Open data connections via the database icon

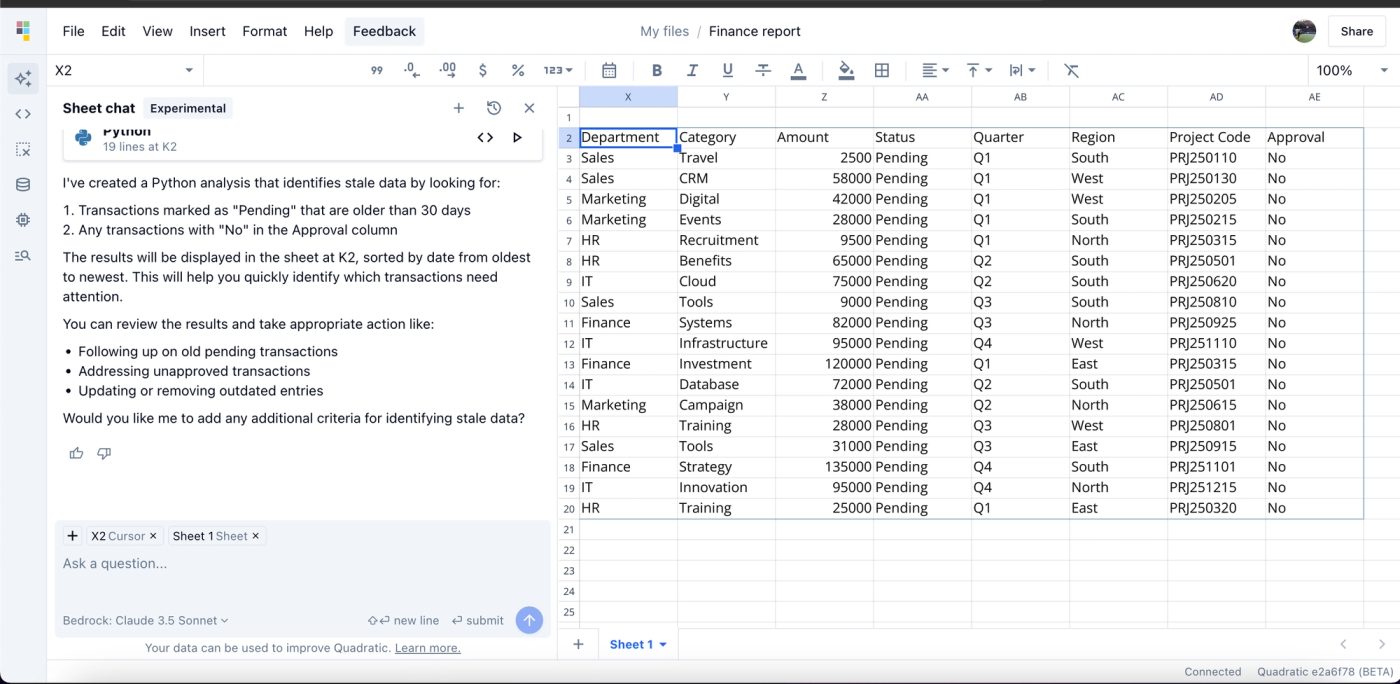22,184
